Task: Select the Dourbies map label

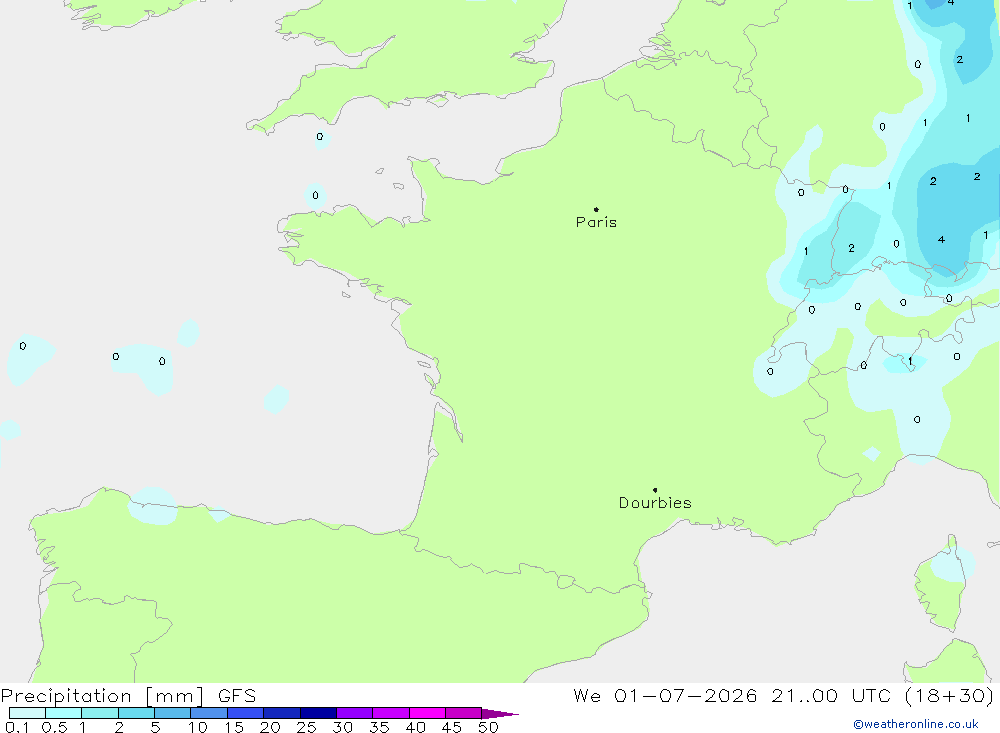Action: coord(655,503)
